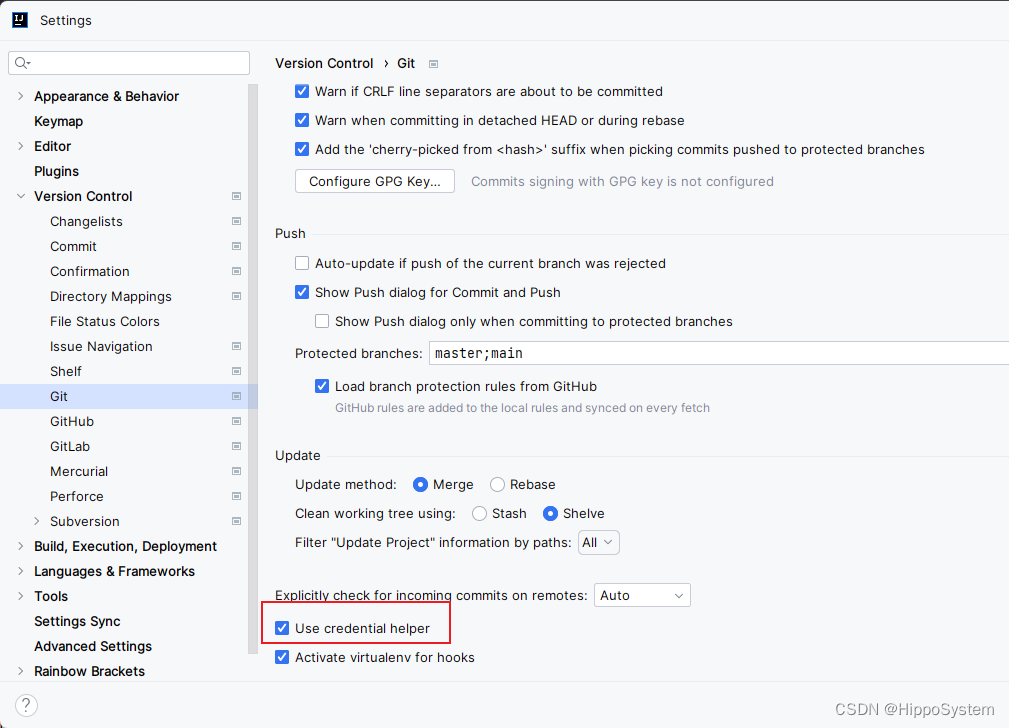Open Plugins settings page
This screenshot has height=728, width=1009.
click(57, 171)
